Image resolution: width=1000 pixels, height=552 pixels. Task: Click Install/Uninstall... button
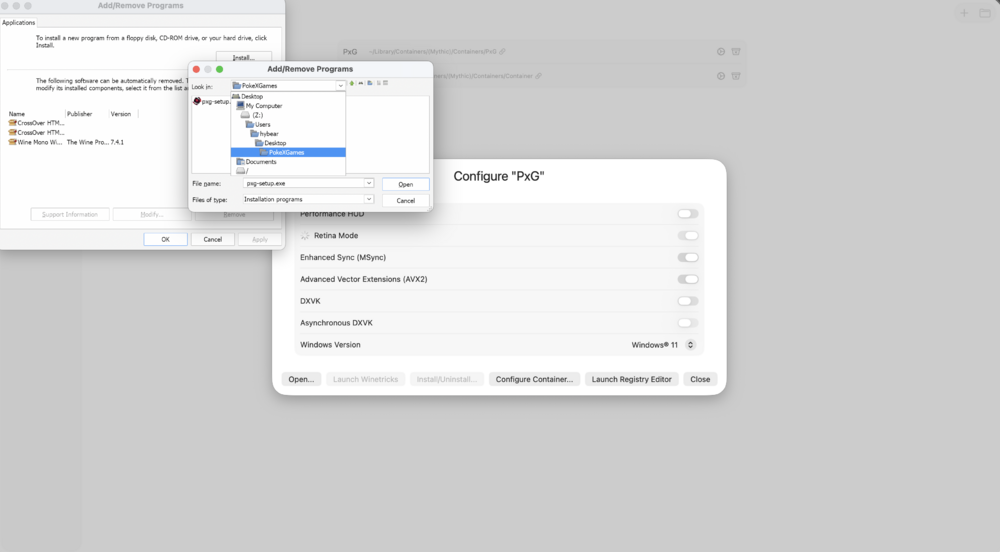(446, 379)
